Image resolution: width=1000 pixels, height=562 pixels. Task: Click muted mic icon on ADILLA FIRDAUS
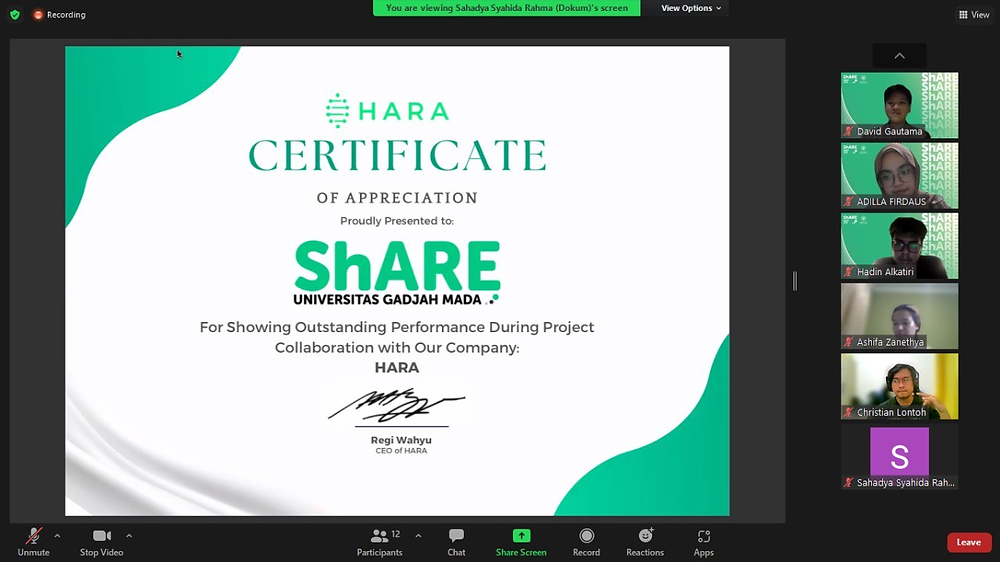(x=848, y=202)
